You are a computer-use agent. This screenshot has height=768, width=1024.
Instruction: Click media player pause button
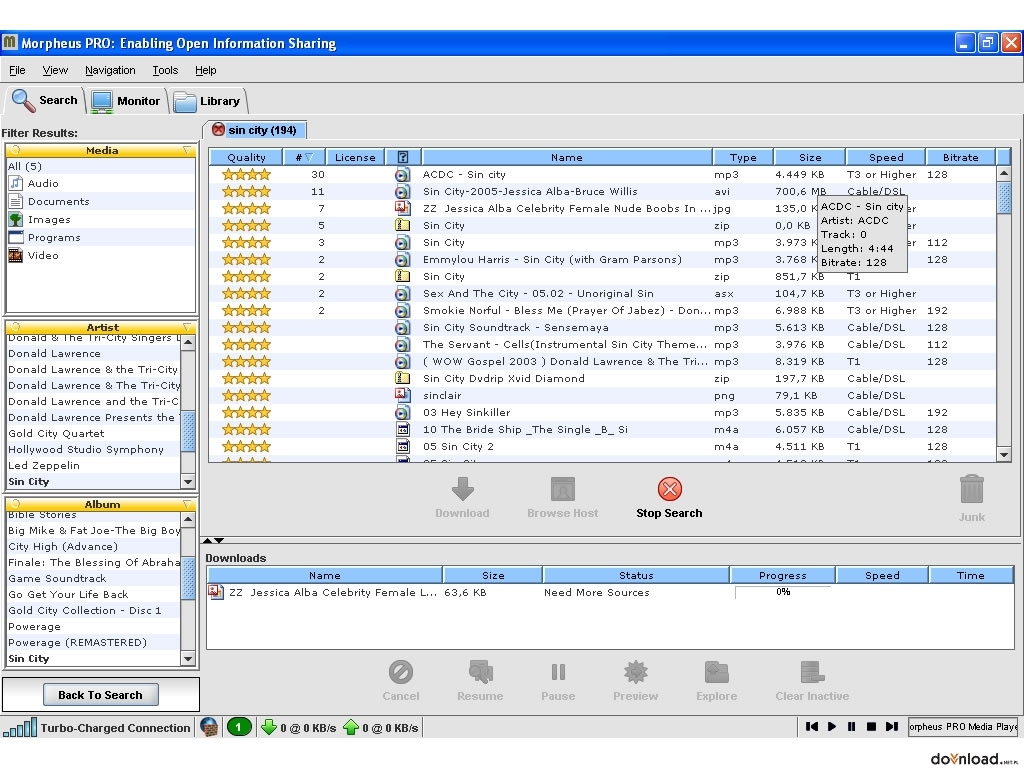852,726
